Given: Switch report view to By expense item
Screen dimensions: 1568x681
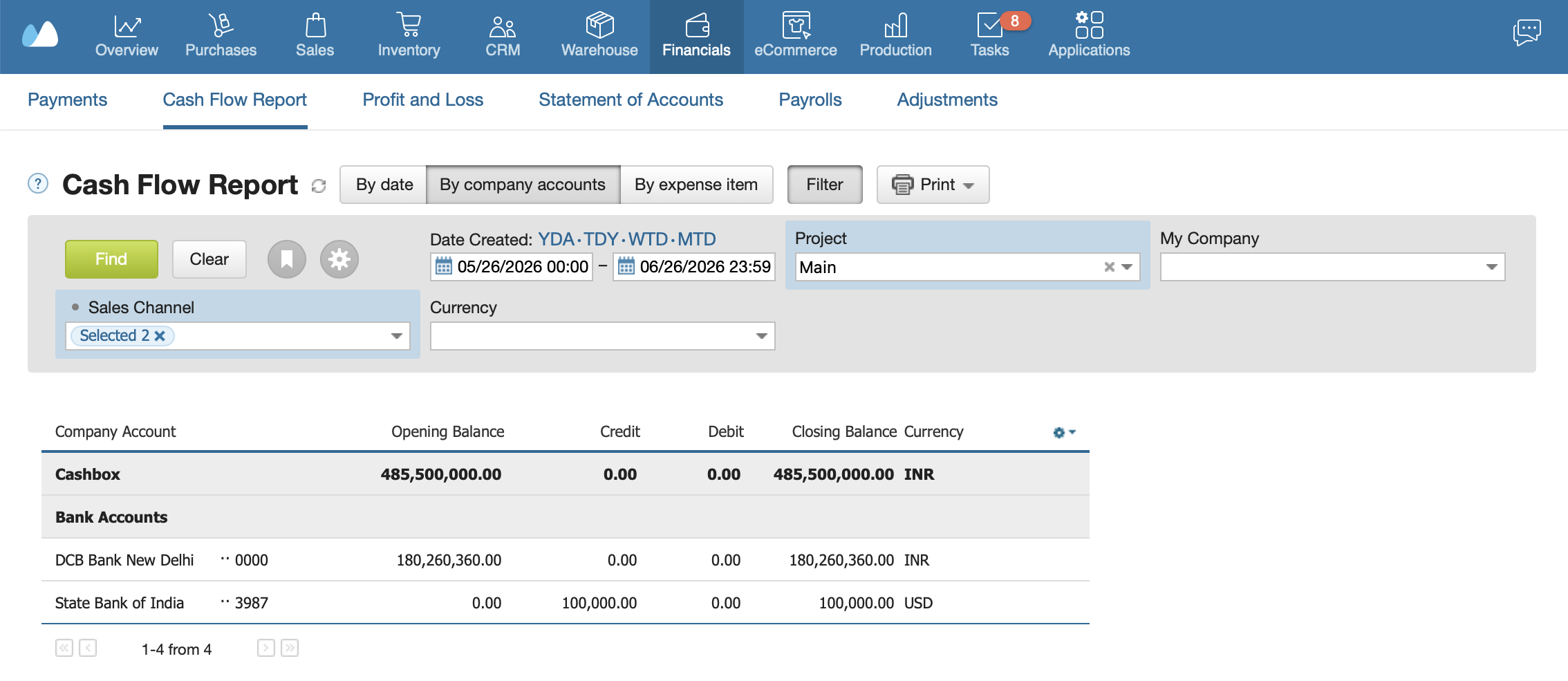Looking at the screenshot, I should pyautogui.click(x=696, y=185).
